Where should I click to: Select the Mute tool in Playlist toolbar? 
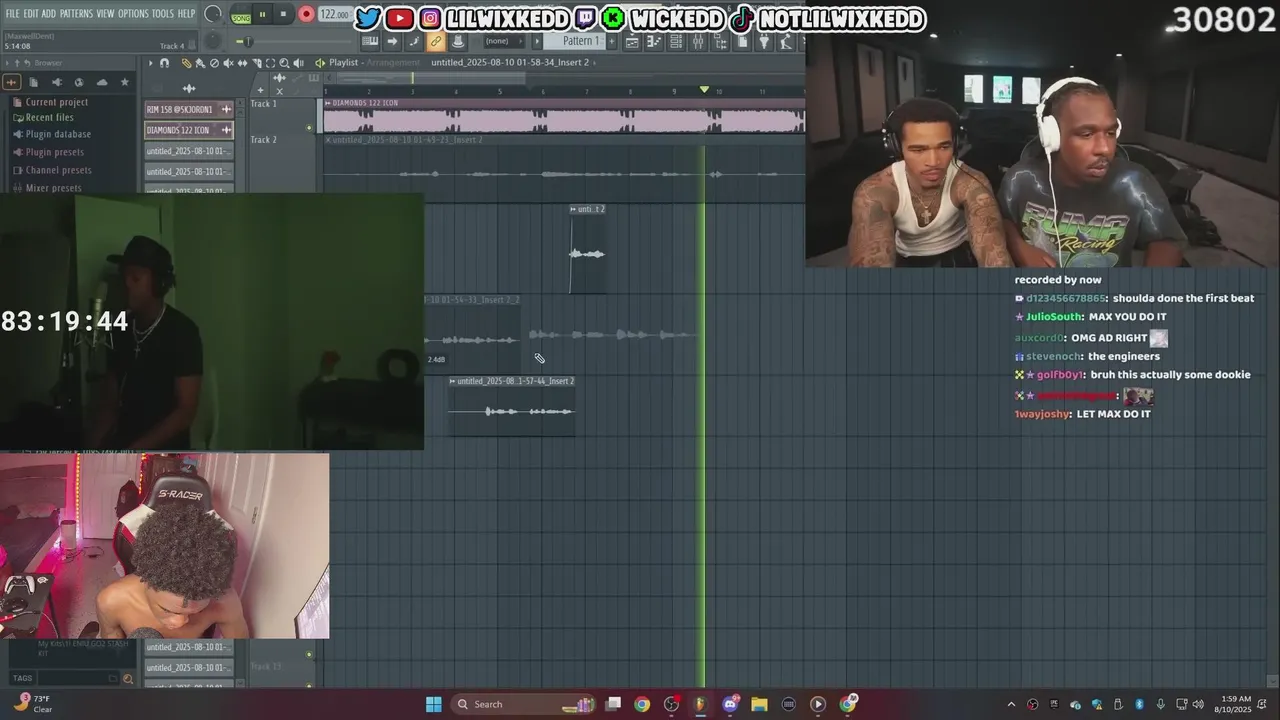228,63
